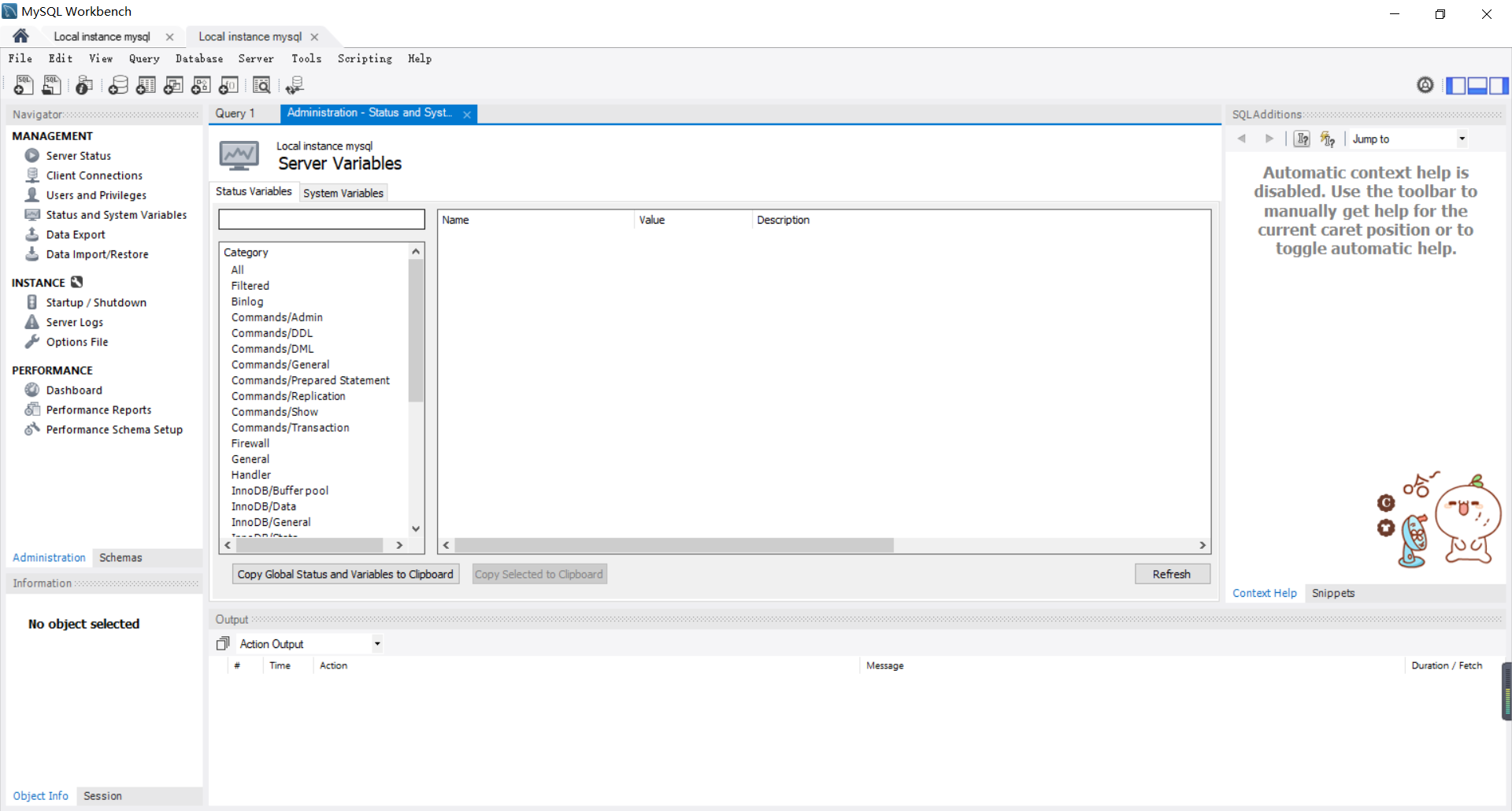Click the INSTANCE section icon
Screen dimensions: 1512x811
[76, 282]
